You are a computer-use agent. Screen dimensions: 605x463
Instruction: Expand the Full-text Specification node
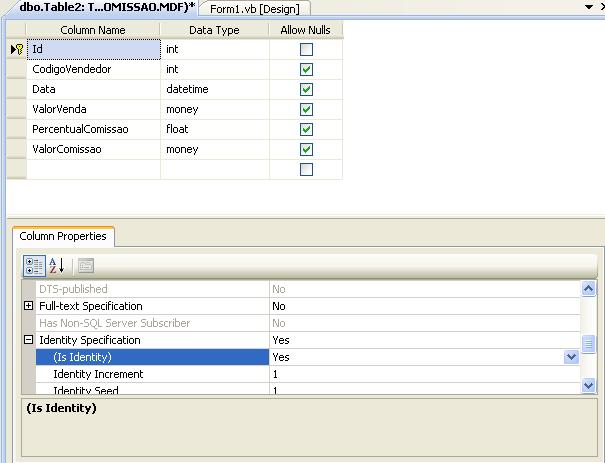pos(29,306)
